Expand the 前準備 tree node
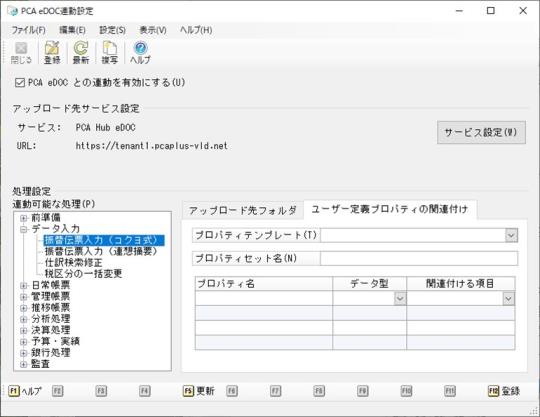Image resolution: width=540 pixels, height=417 pixels. click(23, 218)
